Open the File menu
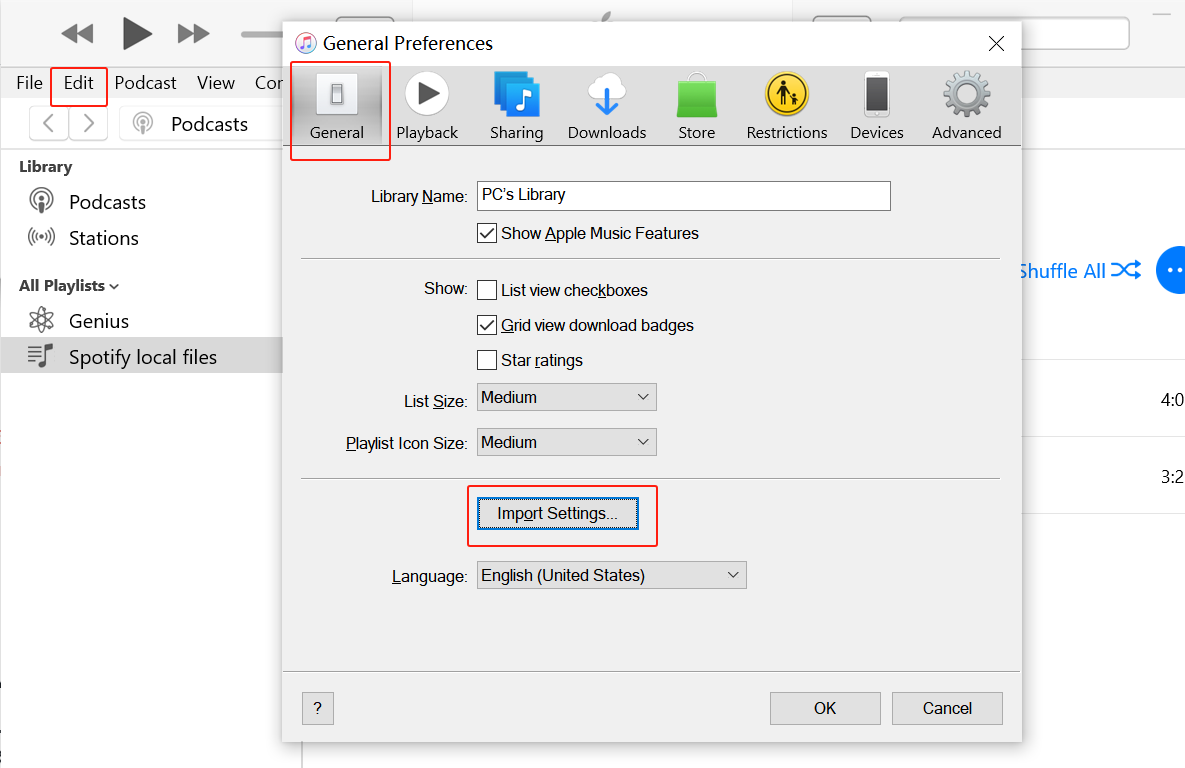 29,83
